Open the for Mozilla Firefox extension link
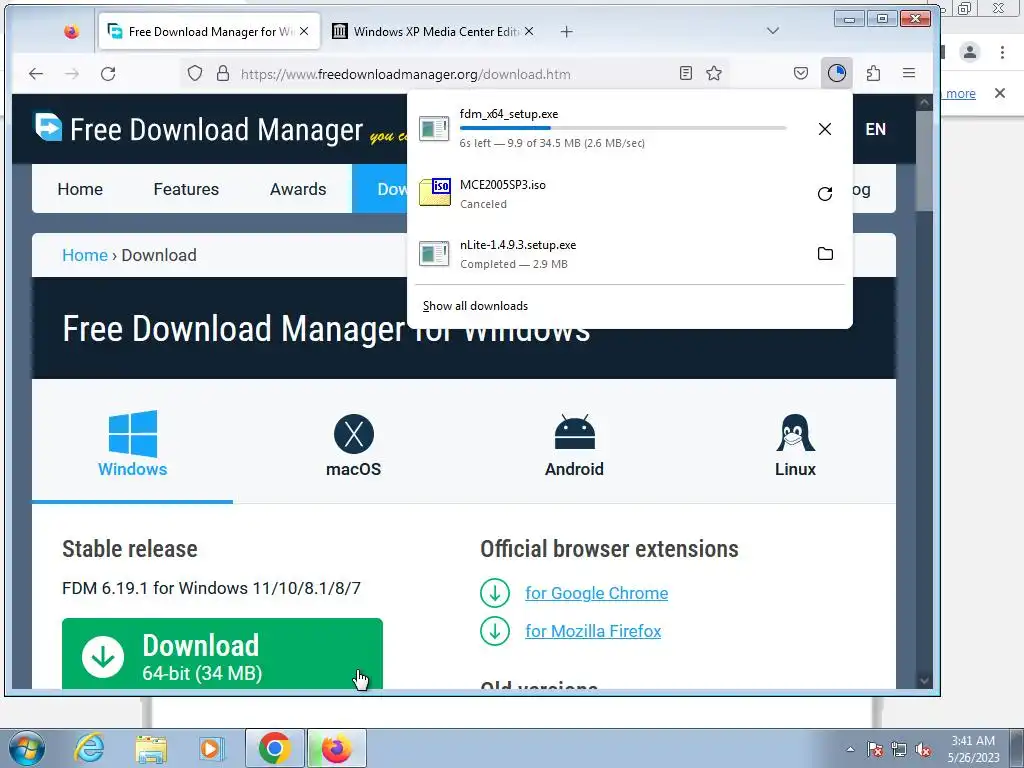The height and width of the screenshot is (768, 1024). 593,631
